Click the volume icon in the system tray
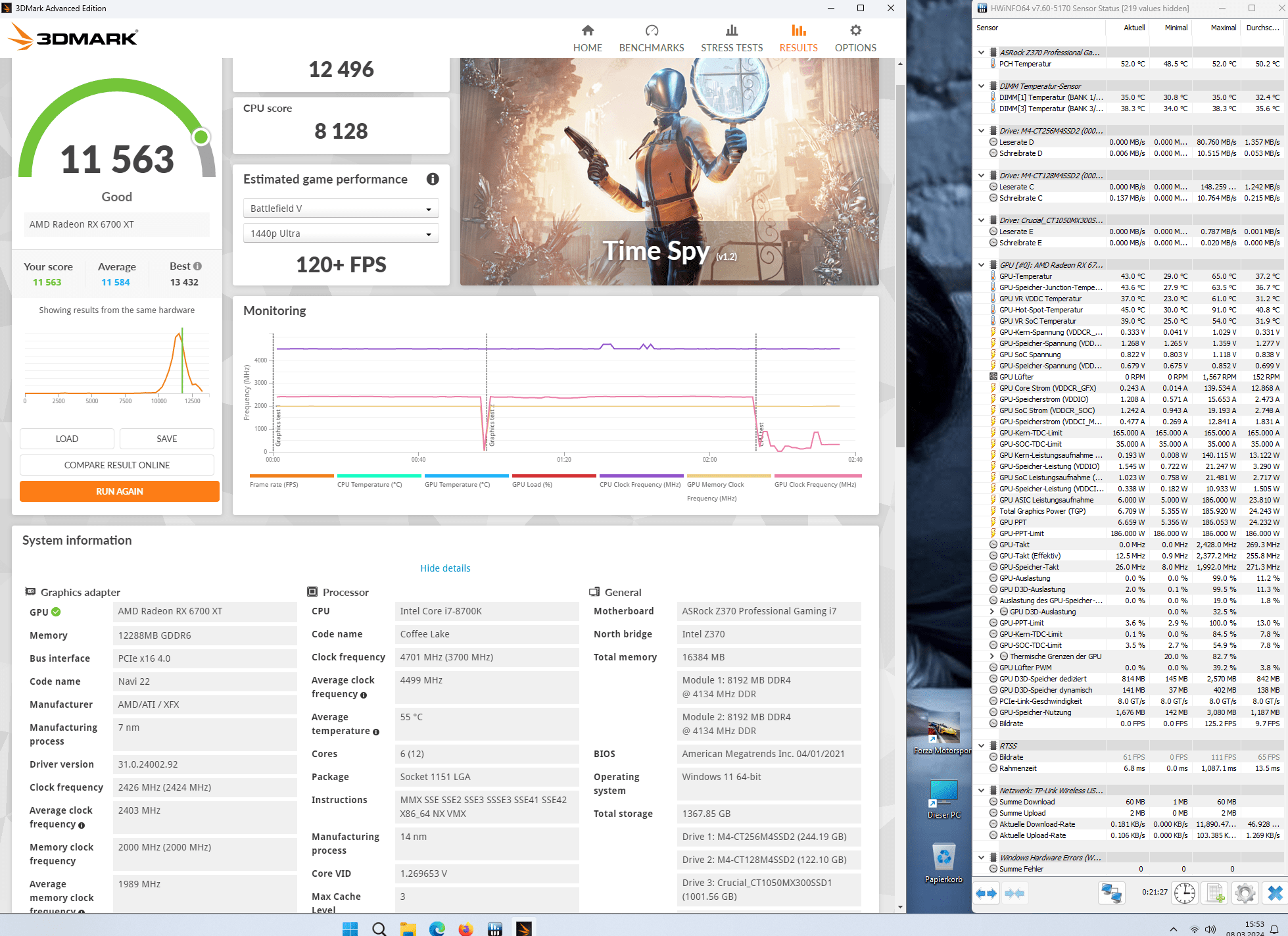The height and width of the screenshot is (936, 1288). pyautogui.click(x=1210, y=929)
